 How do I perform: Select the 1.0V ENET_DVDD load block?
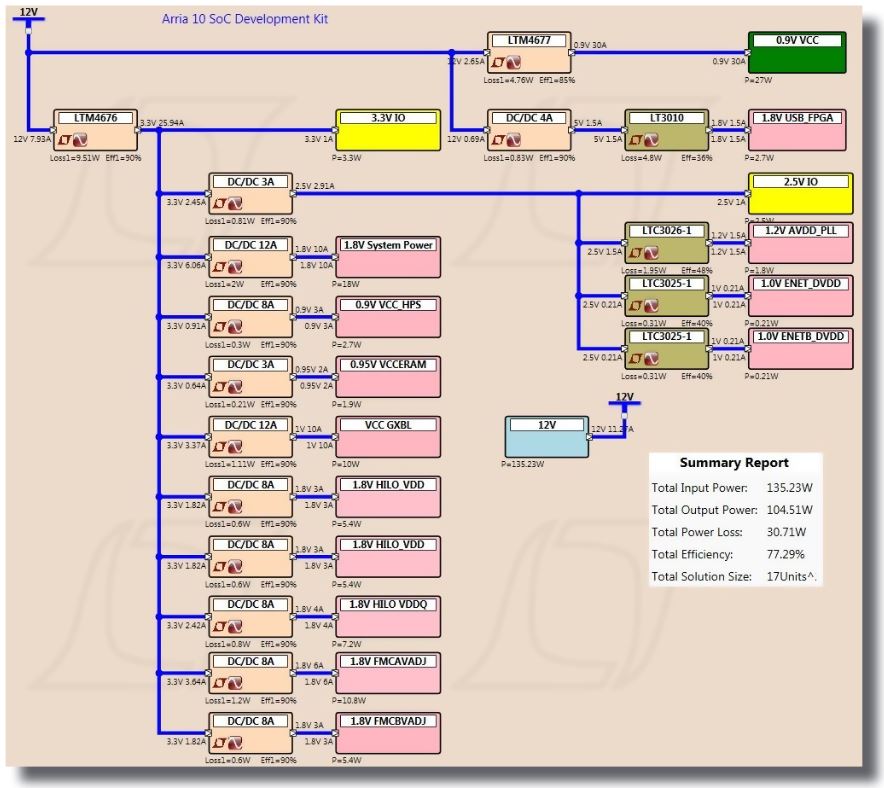pyautogui.click(x=796, y=297)
